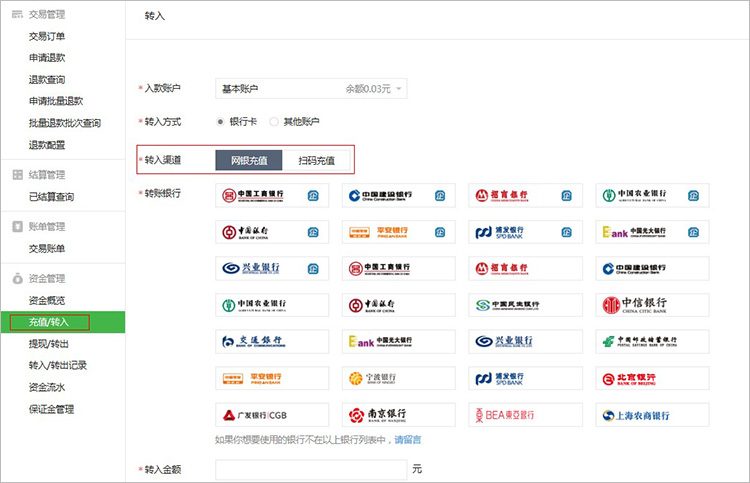Choose 兴业银行 without the enterprise badge
Image resolution: width=750 pixels, height=483 pixels.
tap(526, 341)
